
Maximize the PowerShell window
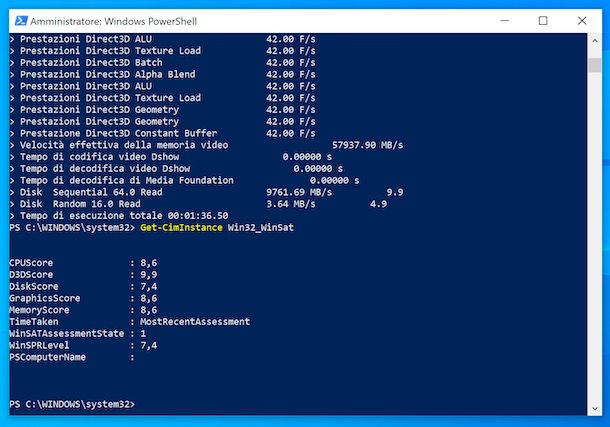[x=543, y=21]
